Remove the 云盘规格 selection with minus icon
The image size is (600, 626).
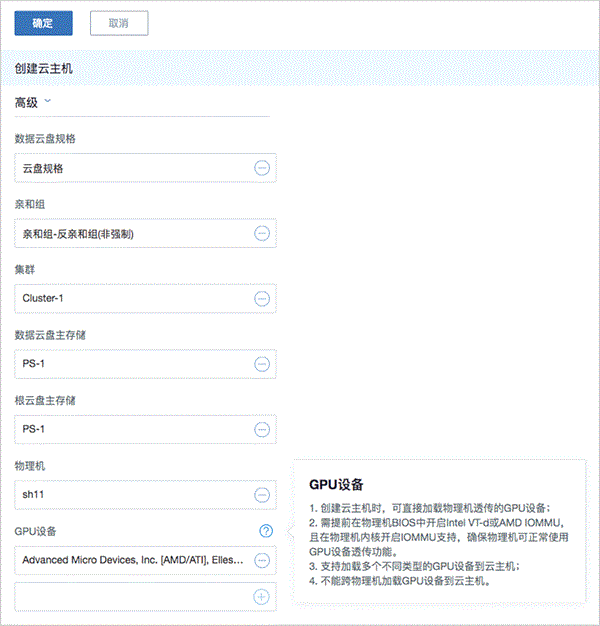coord(262,168)
